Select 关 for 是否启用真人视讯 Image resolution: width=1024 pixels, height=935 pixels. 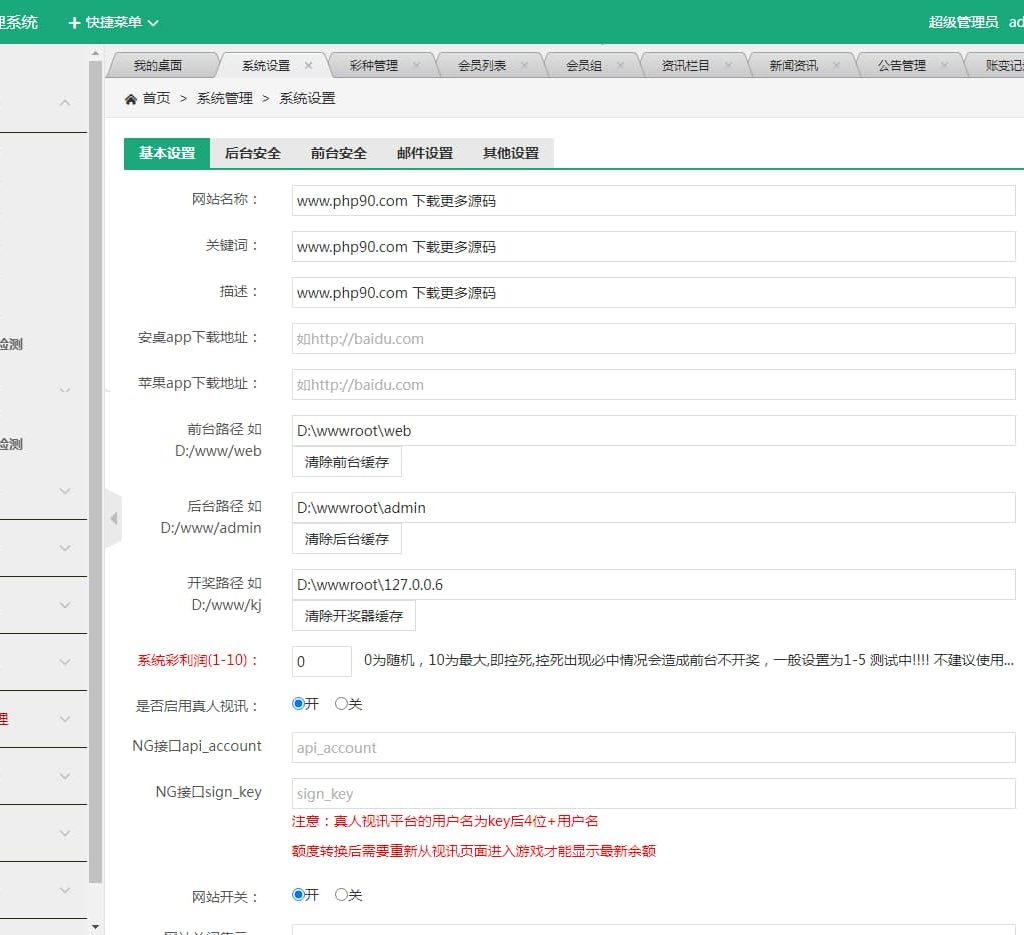(341, 704)
